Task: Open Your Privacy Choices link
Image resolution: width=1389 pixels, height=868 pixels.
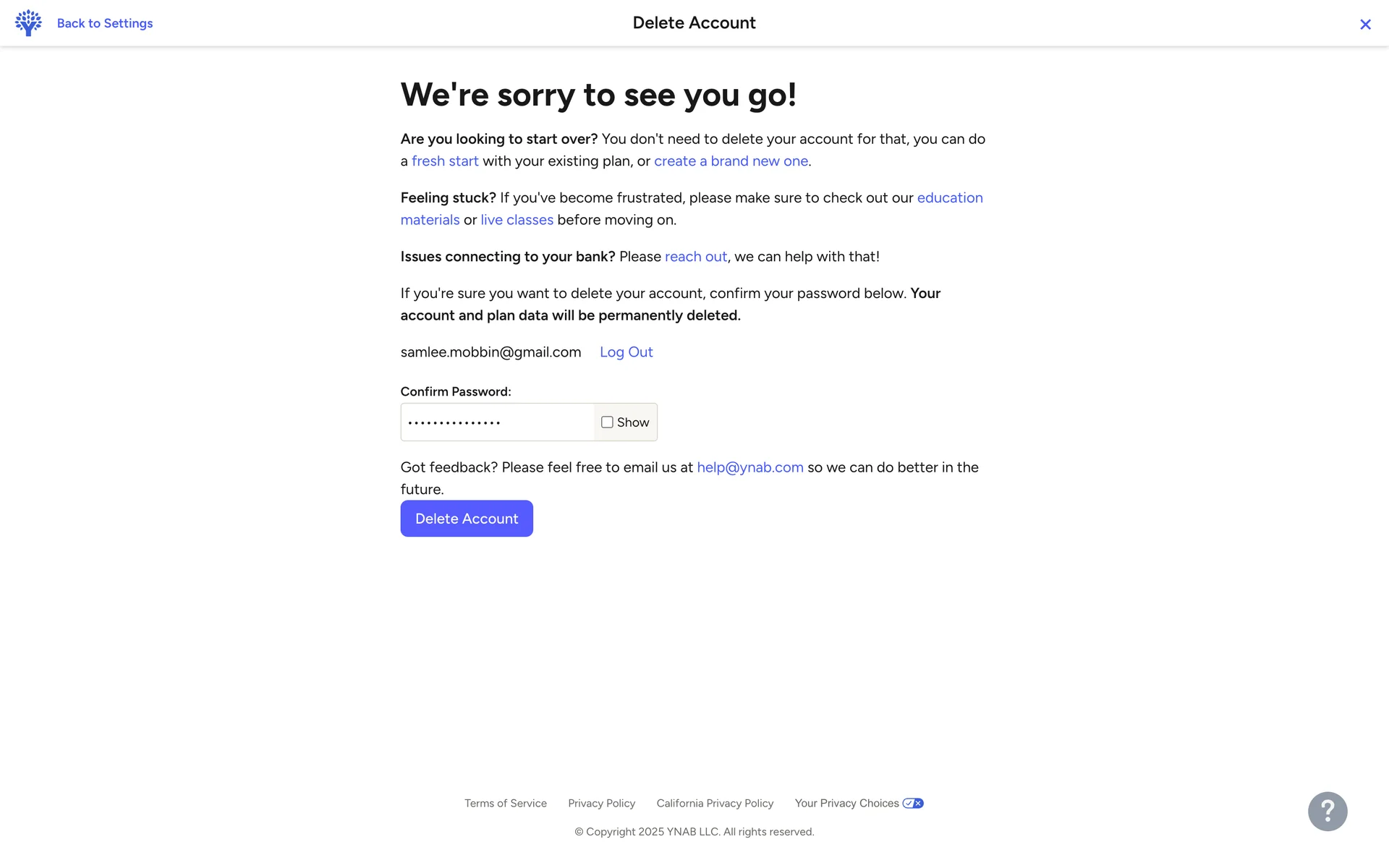Action: [x=846, y=803]
